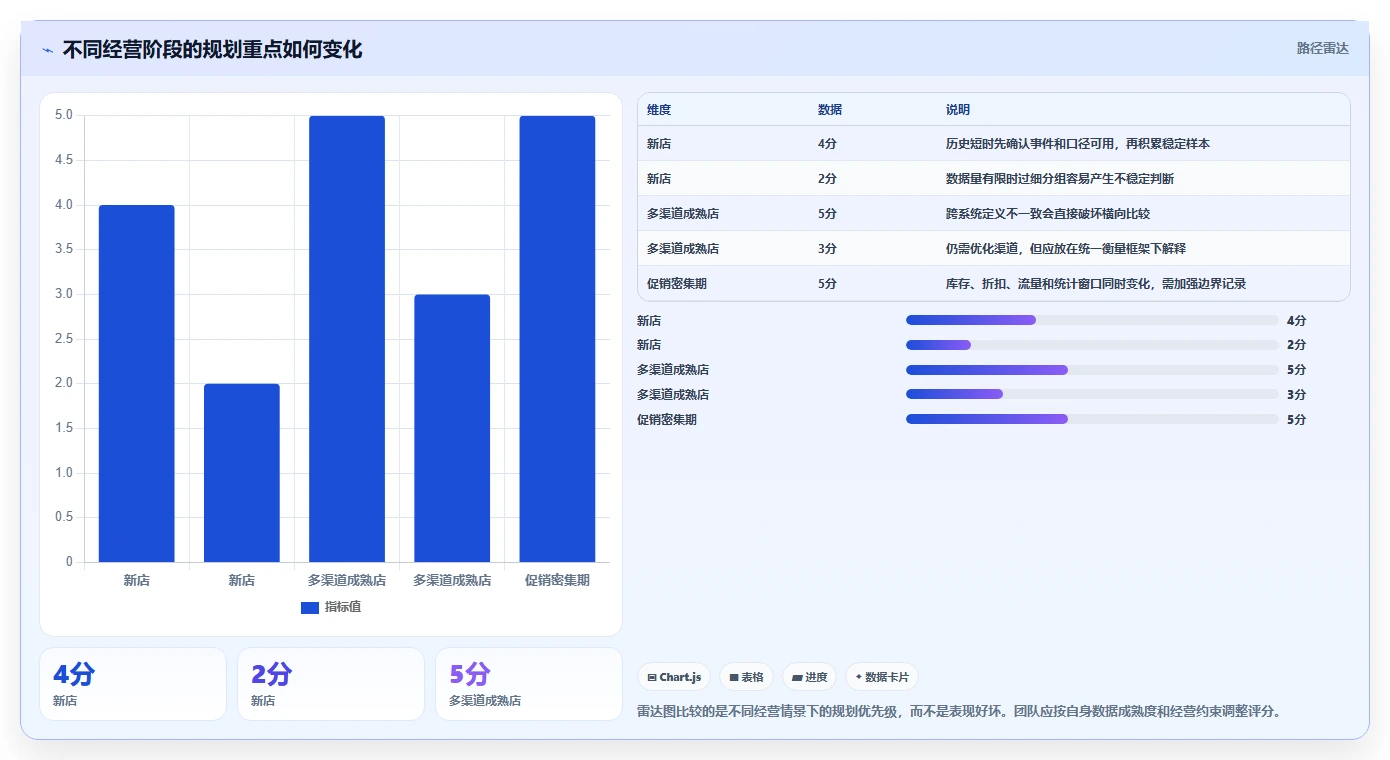Click the progress bar labeled 2分

(x=1092, y=345)
